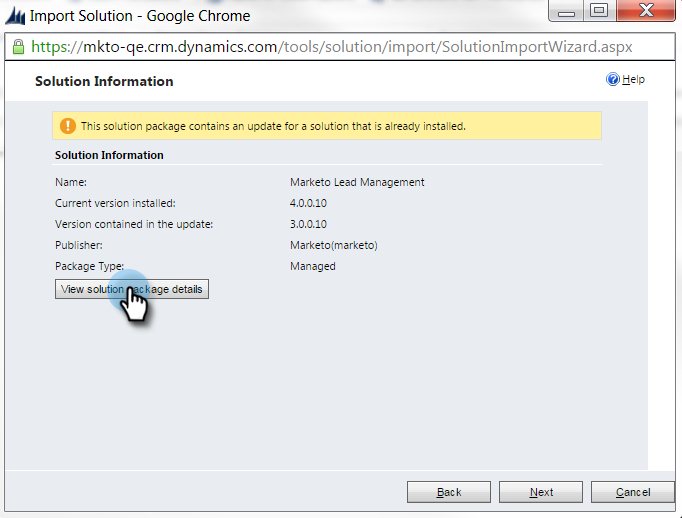Click the 'Import Solution - Google Chrome' title text
This screenshot has width=682, height=518.
click(140, 16)
